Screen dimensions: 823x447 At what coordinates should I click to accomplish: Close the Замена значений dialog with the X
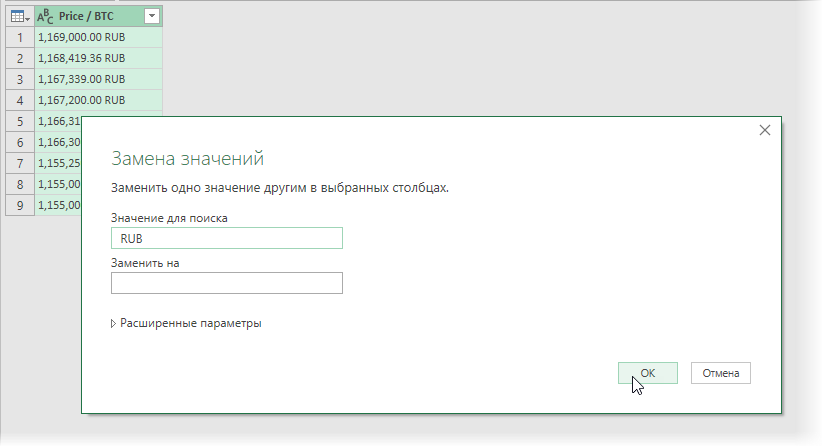(x=765, y=130)
